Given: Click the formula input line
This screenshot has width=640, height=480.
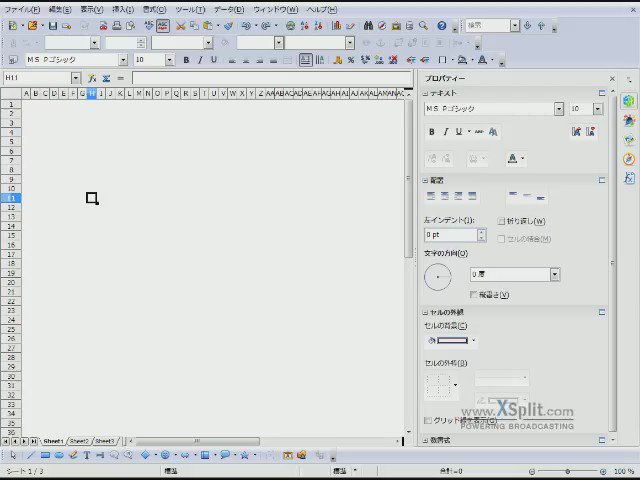Looking at the screenshot, I should [x=272, y=78].
